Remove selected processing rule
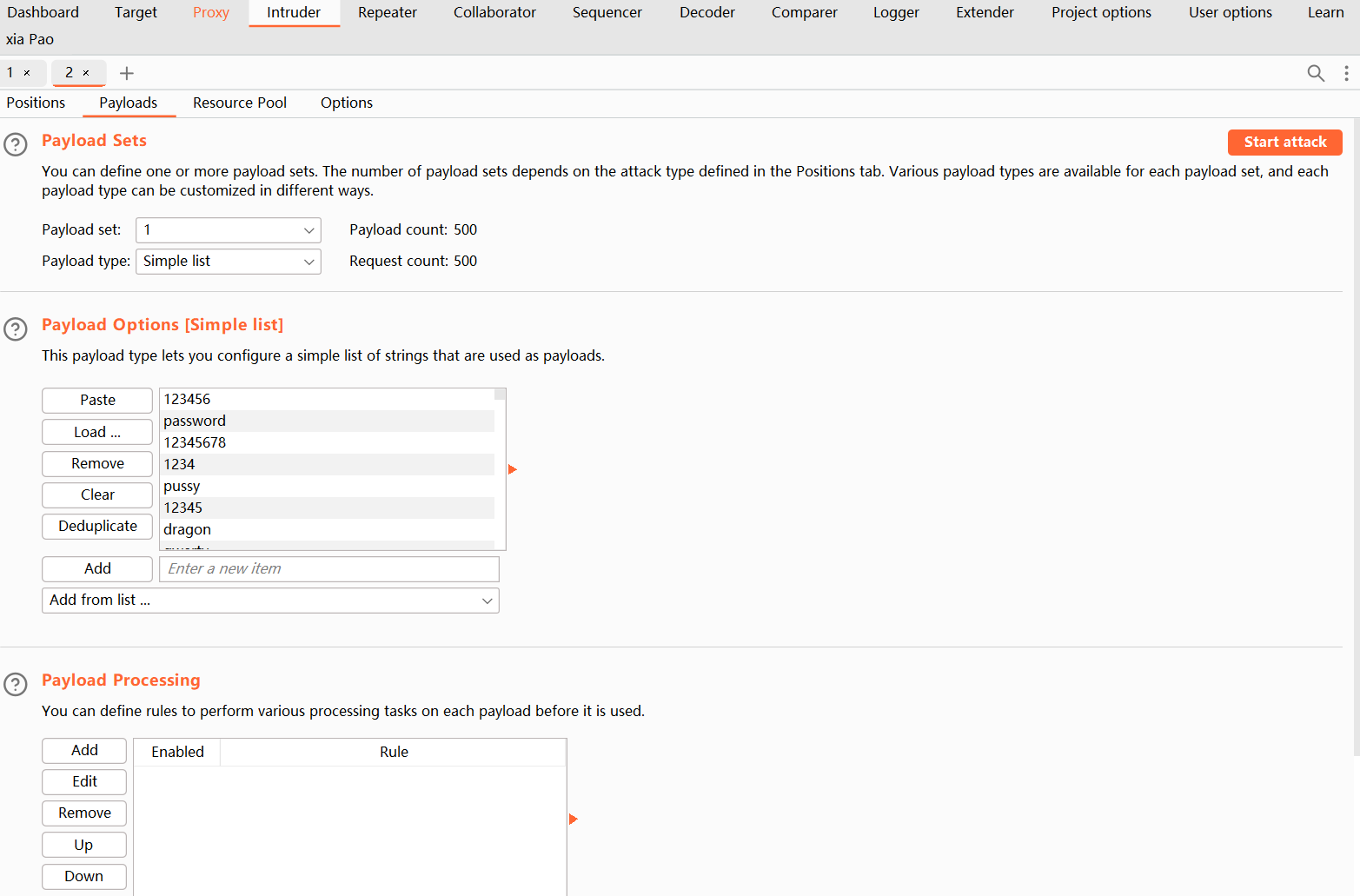This screenshot has height=896, width=1360. tap(84, 813)
